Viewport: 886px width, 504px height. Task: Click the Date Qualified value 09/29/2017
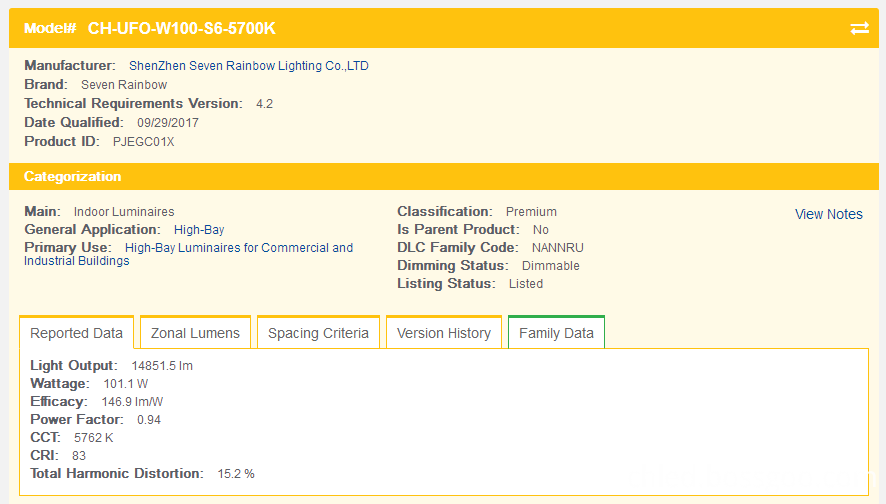[x=168, y=123]
